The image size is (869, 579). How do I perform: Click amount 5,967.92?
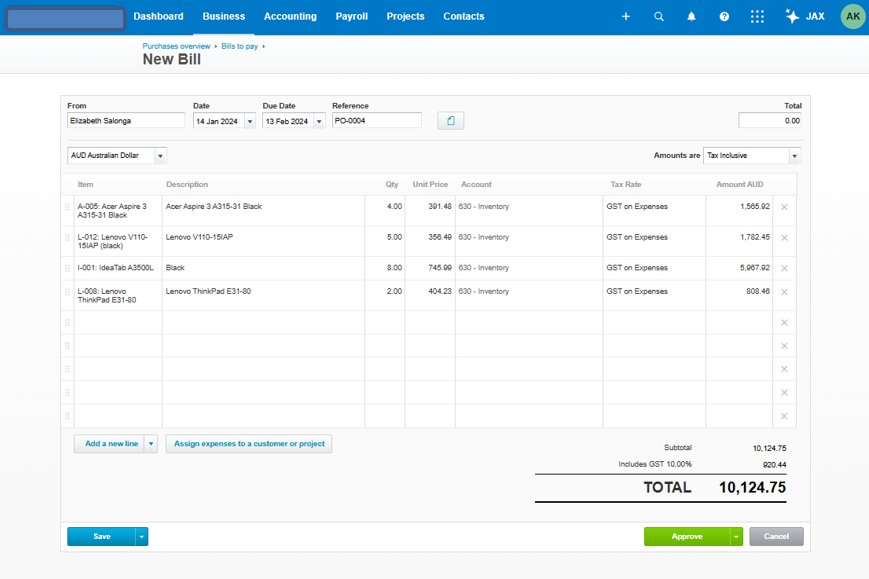click(x=739, y=268)
